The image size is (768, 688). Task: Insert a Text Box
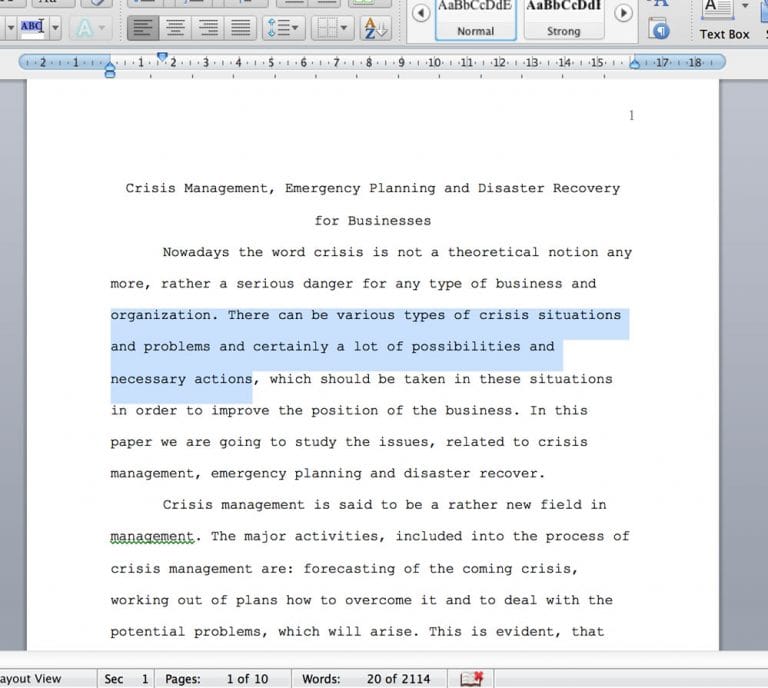tap(724, 21)
